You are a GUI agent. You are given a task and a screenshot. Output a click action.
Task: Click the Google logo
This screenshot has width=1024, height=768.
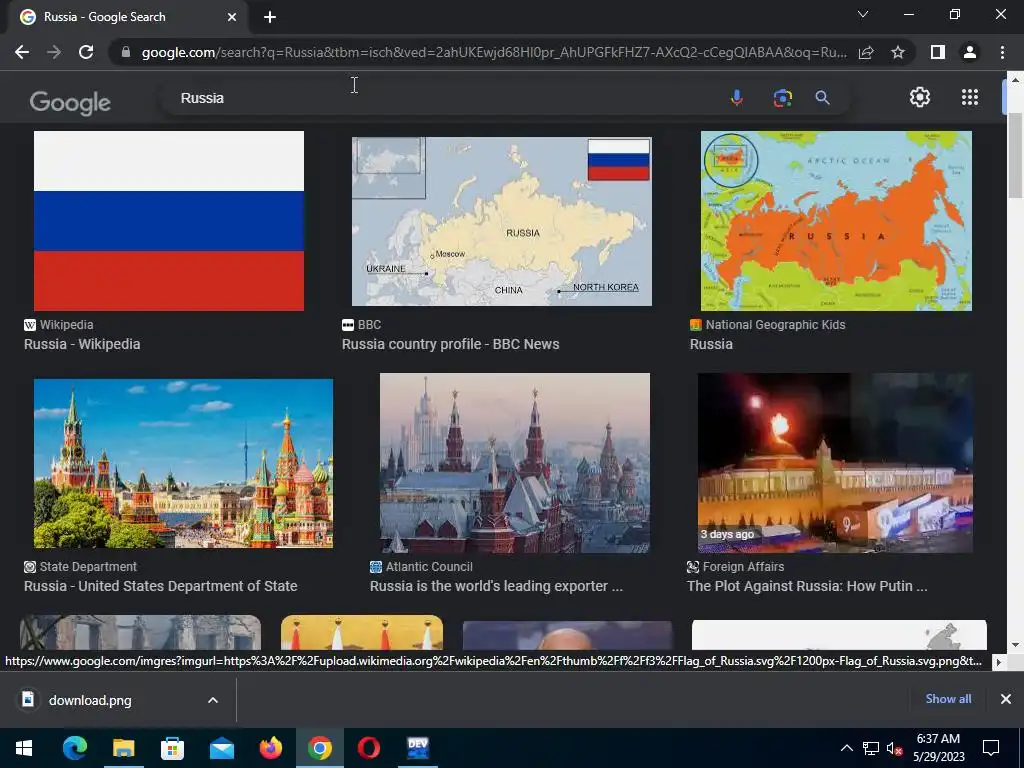click(70, 103)
